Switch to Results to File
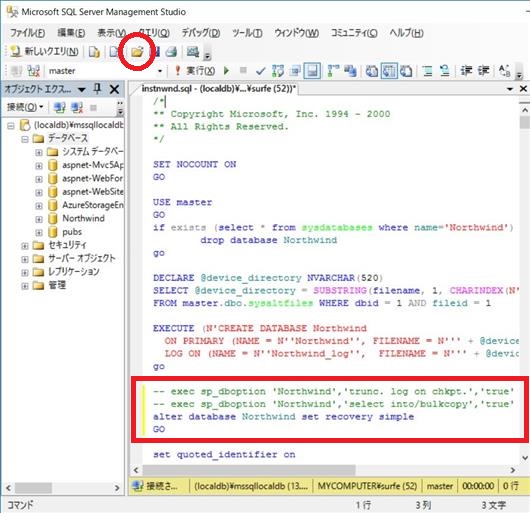 pos(406,71)
